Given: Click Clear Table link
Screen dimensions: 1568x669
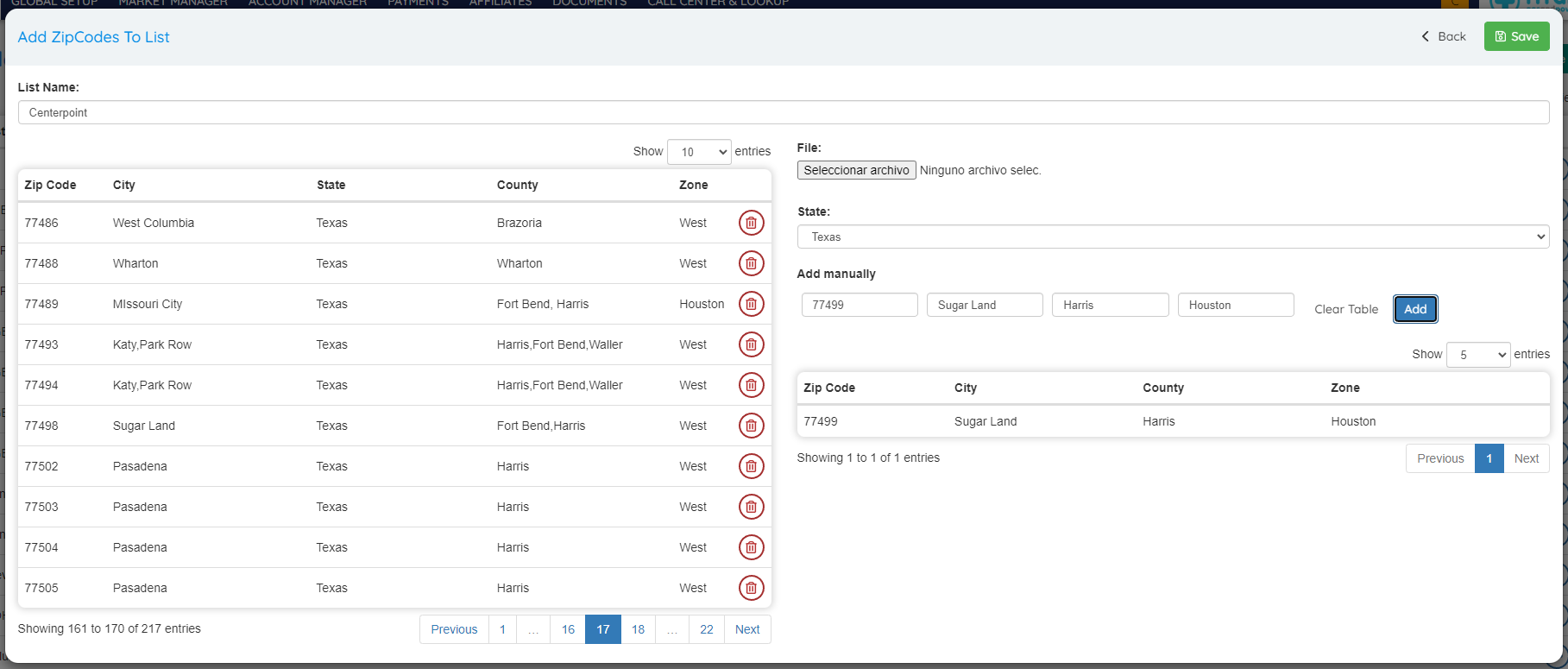Looking at the screenshot, I should [1346, 309].
